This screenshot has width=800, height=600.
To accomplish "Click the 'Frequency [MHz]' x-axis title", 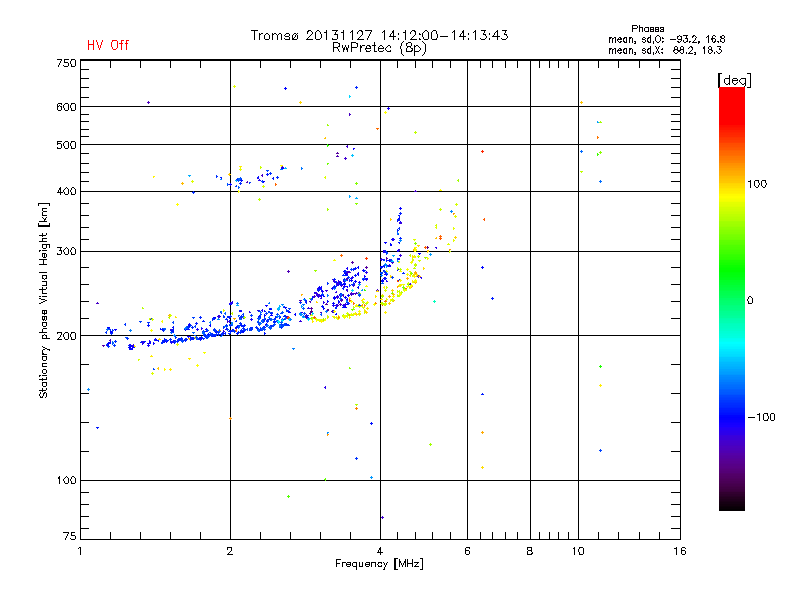I will (379, 564).
